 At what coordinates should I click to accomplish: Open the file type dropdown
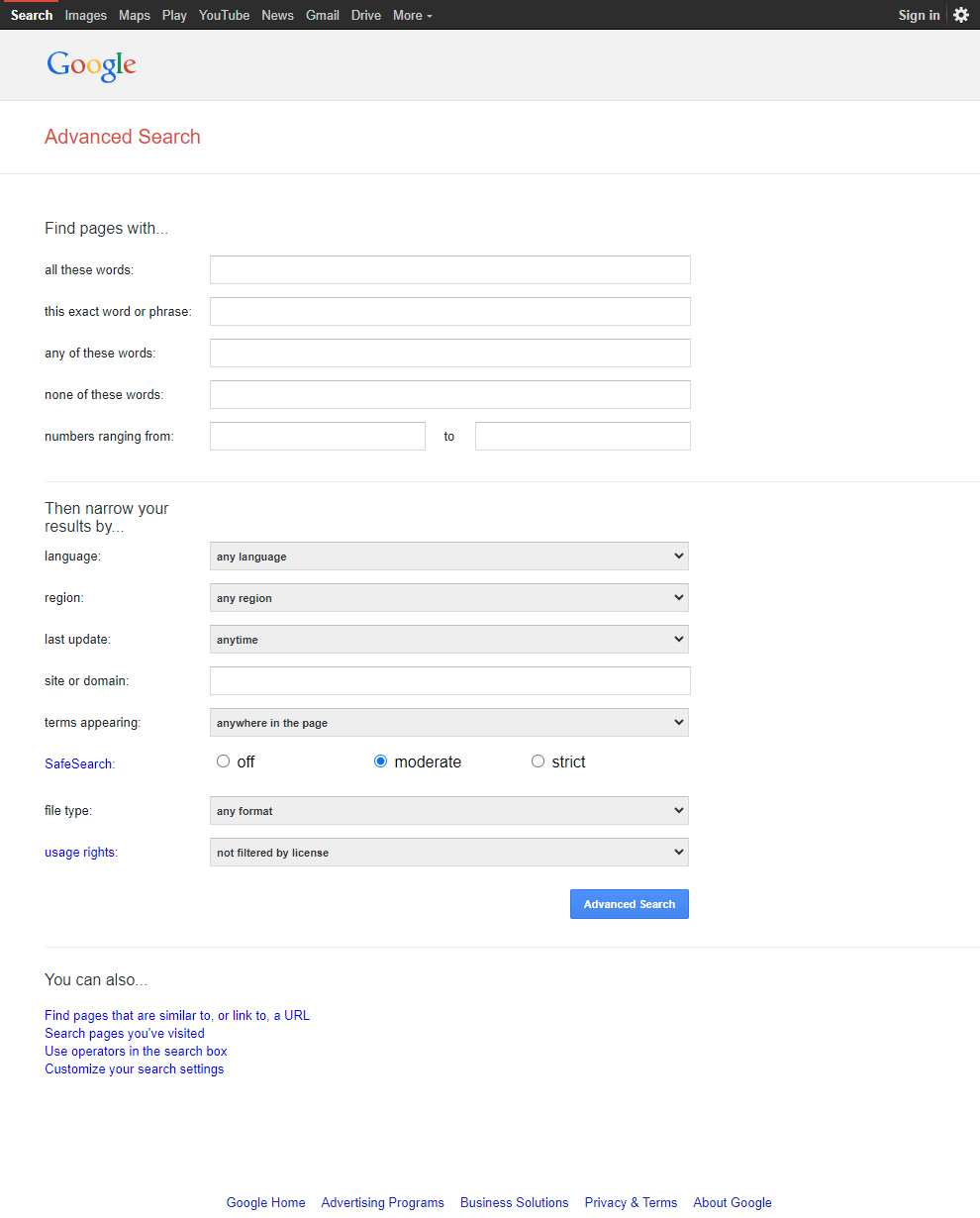[x=449, y=811]
